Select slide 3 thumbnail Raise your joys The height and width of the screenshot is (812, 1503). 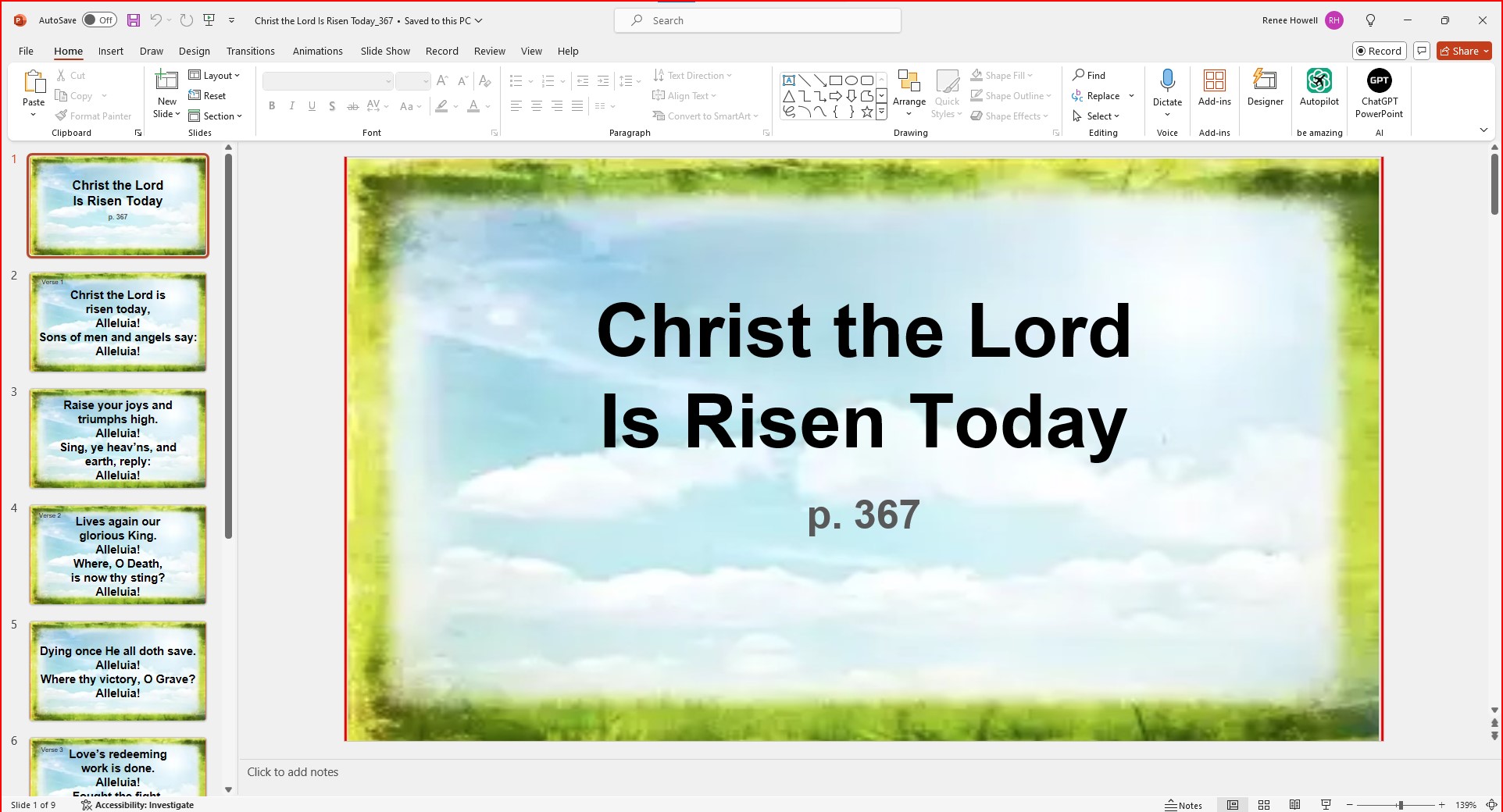(x=118, y=439)
